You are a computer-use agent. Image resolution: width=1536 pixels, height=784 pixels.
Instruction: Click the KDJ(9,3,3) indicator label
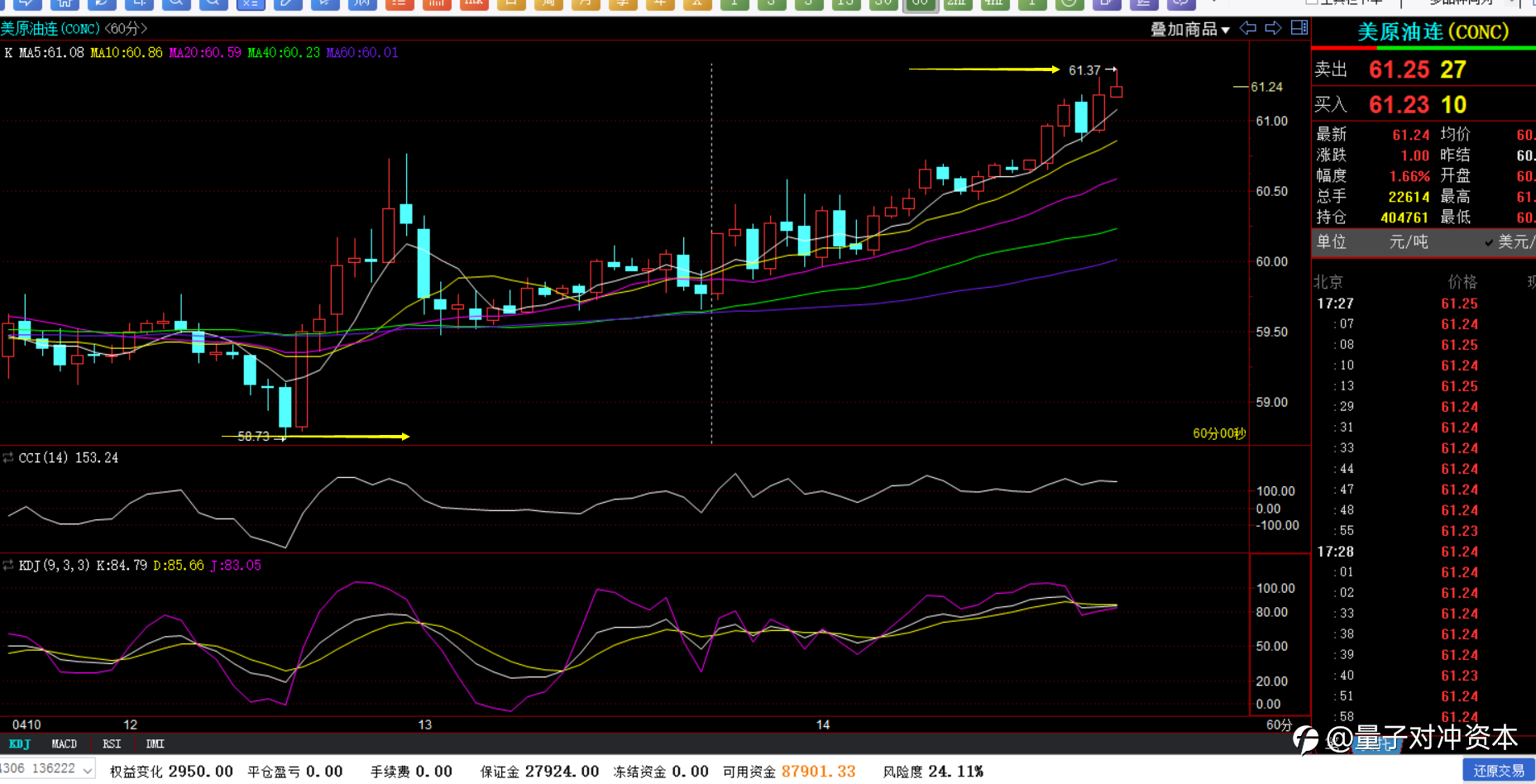pyautogui.click(x=54, y=566)
